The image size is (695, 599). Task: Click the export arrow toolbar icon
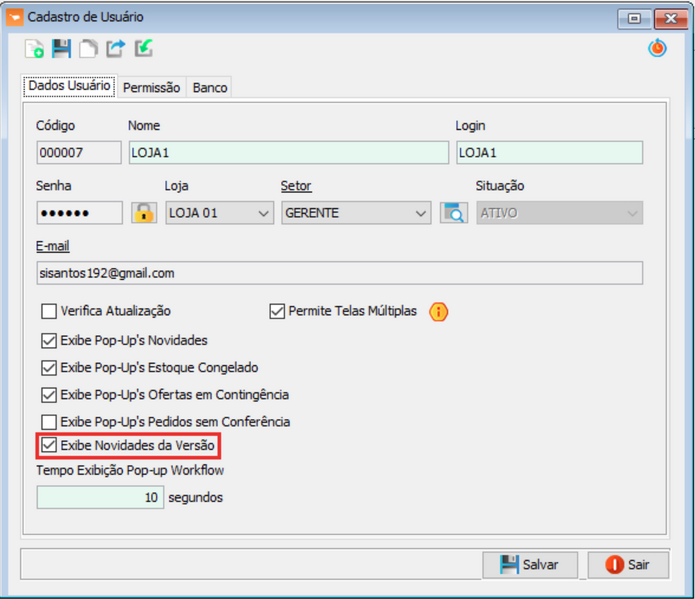pyautogui.click(x=116, y=49)
